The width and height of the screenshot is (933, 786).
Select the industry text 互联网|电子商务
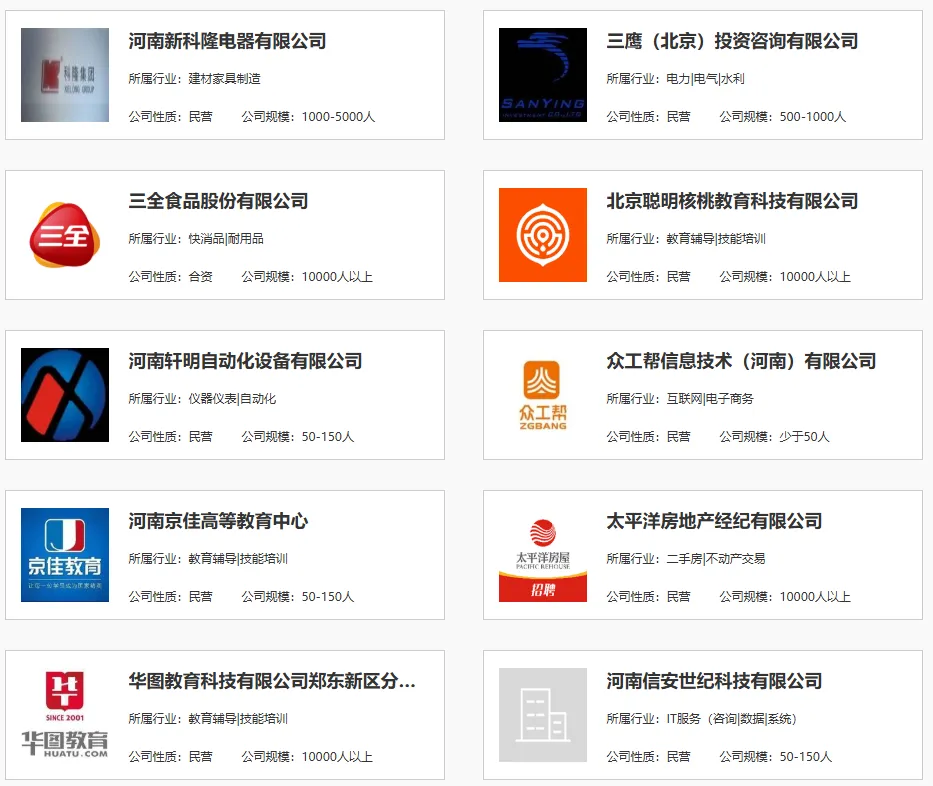point(710,399)
